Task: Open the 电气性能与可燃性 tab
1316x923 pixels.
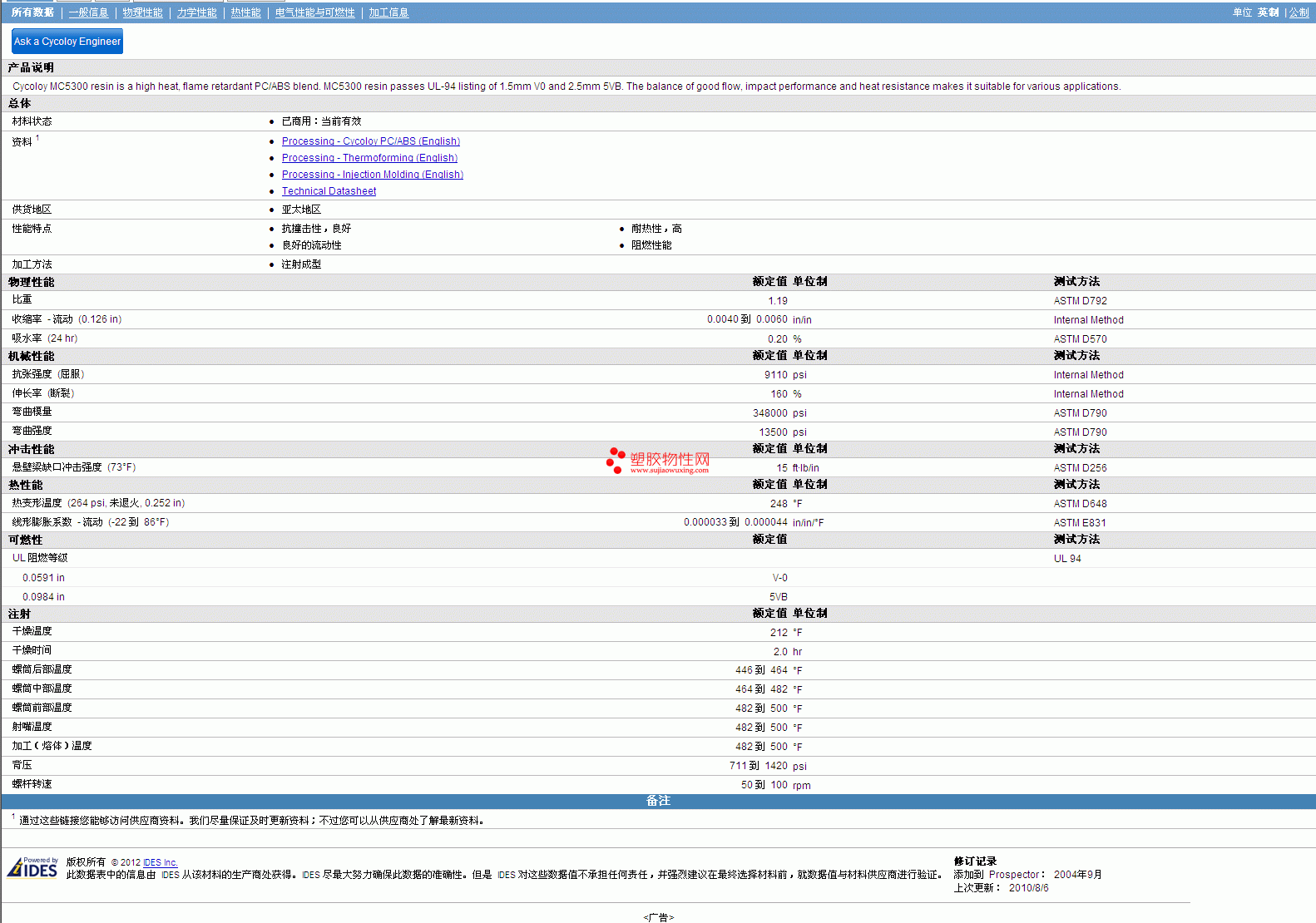Action: tap(314, 12)
